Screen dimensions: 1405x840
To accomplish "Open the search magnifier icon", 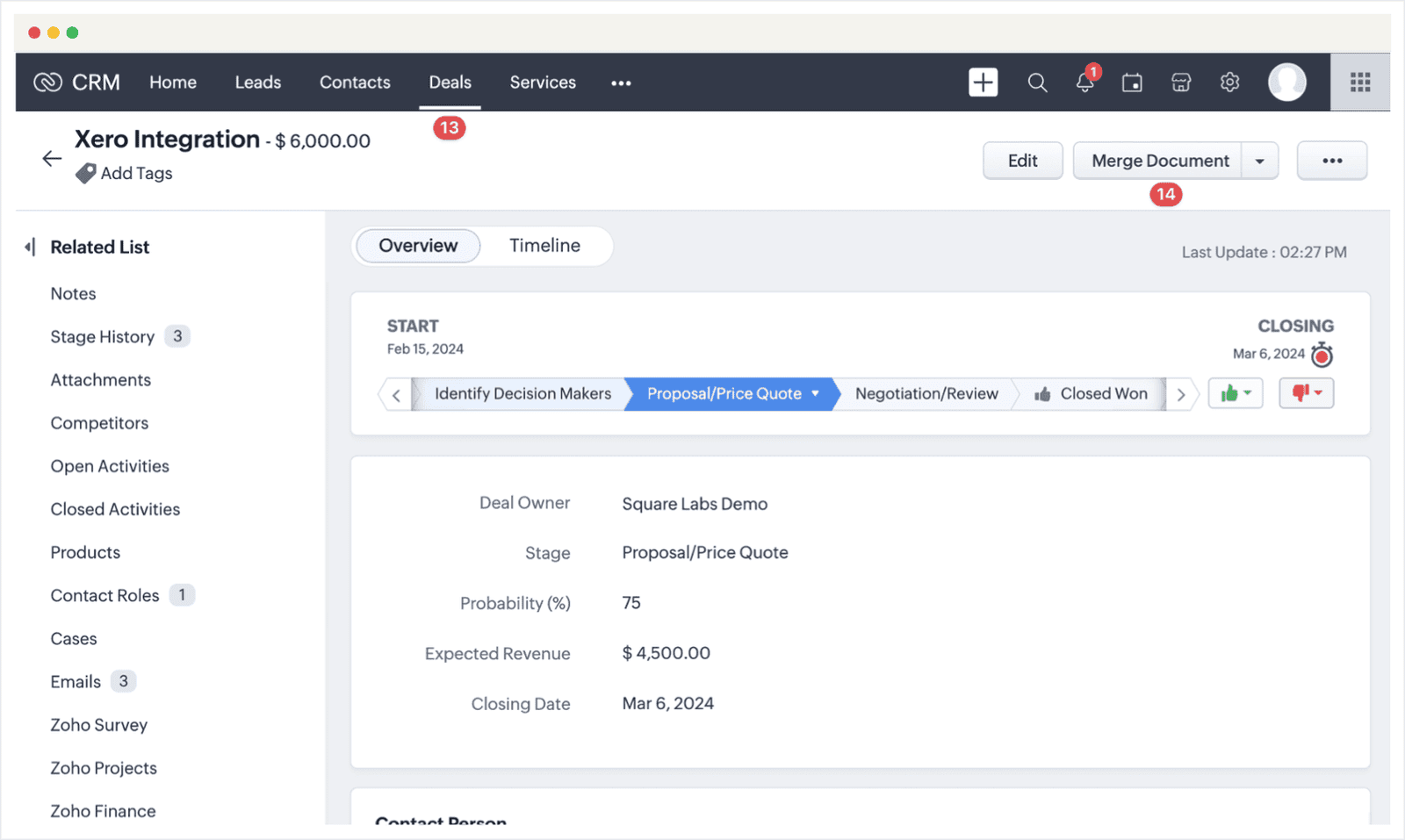I will [x=1037, y=83].
